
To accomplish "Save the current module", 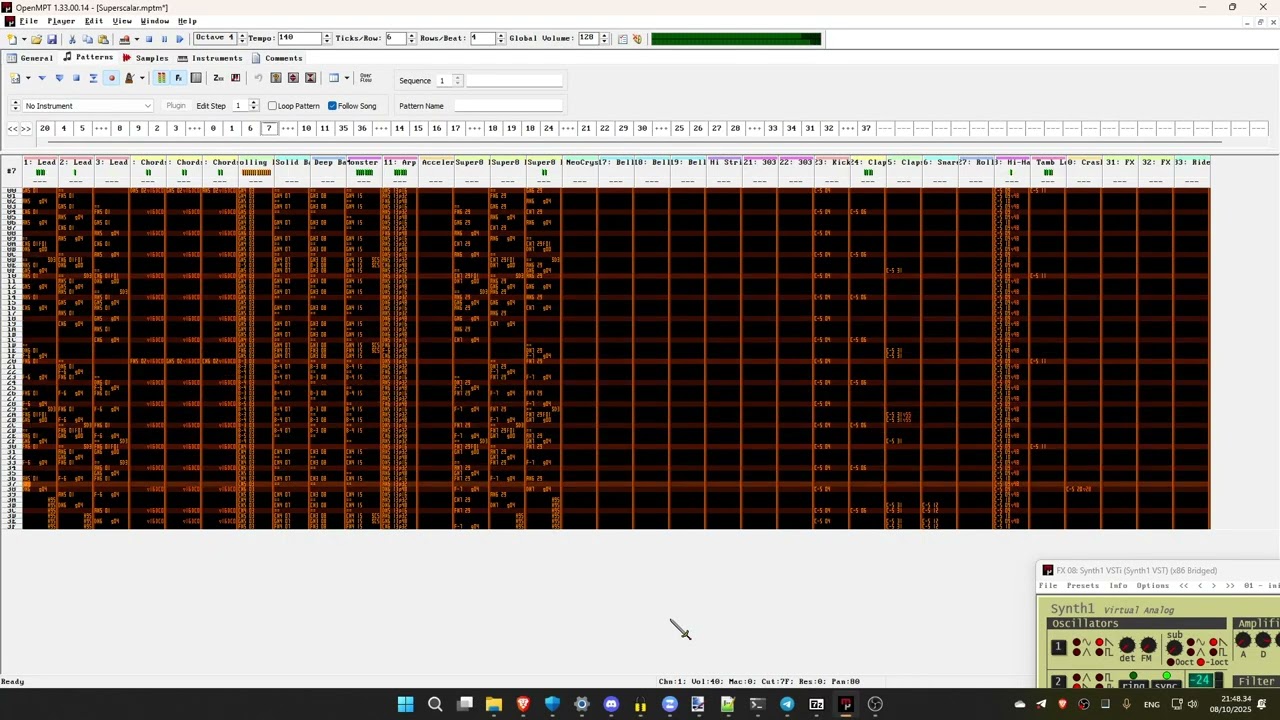I will click(x=52, y=39).
